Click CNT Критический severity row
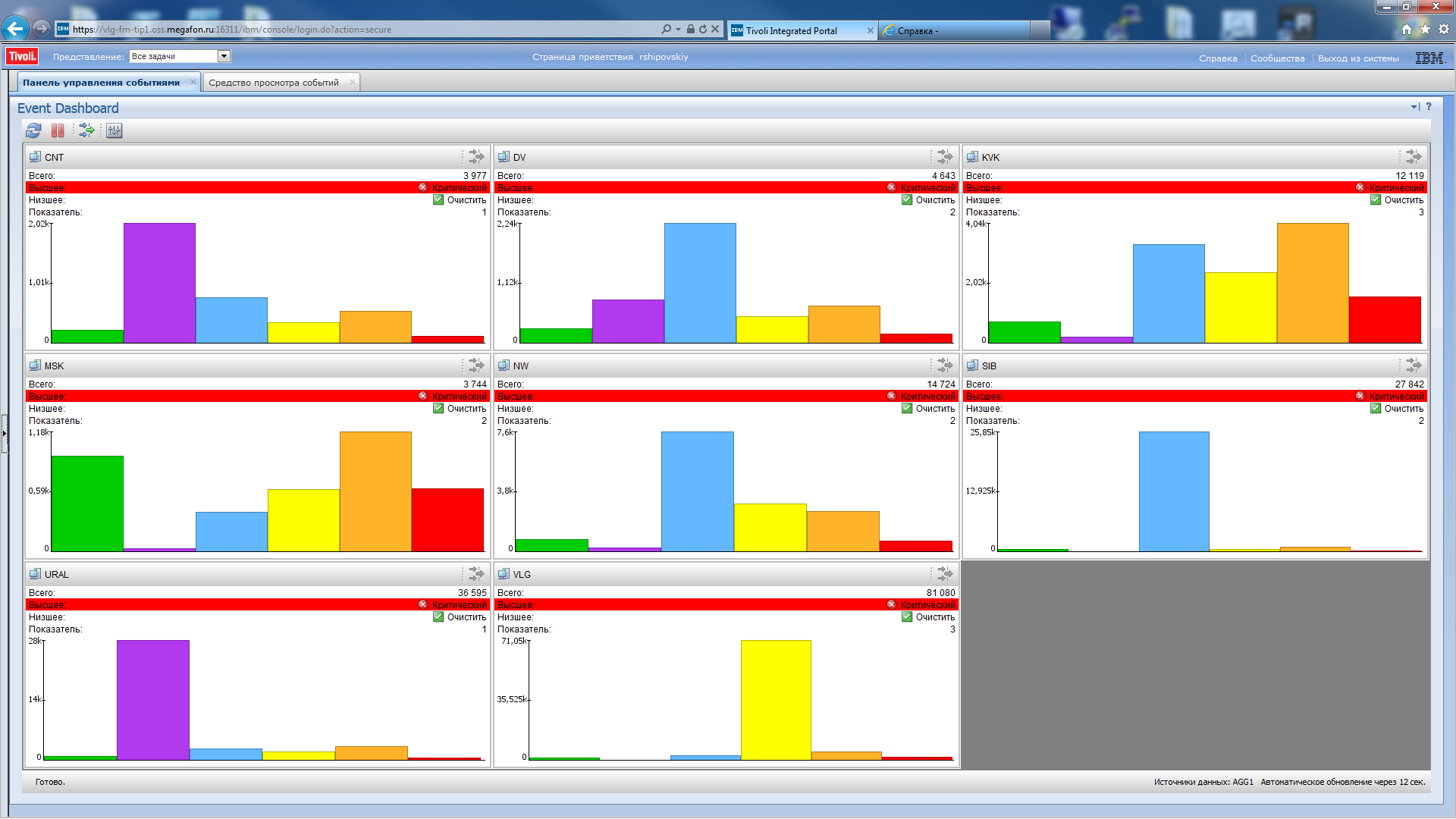Viewport: 1456px width, 819px height. pyautogui.click(x=258, y=187)
